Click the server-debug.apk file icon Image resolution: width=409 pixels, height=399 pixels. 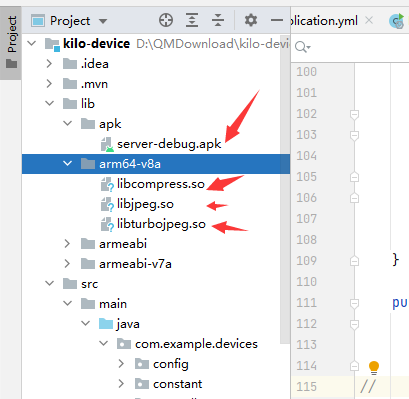[107, 144]
